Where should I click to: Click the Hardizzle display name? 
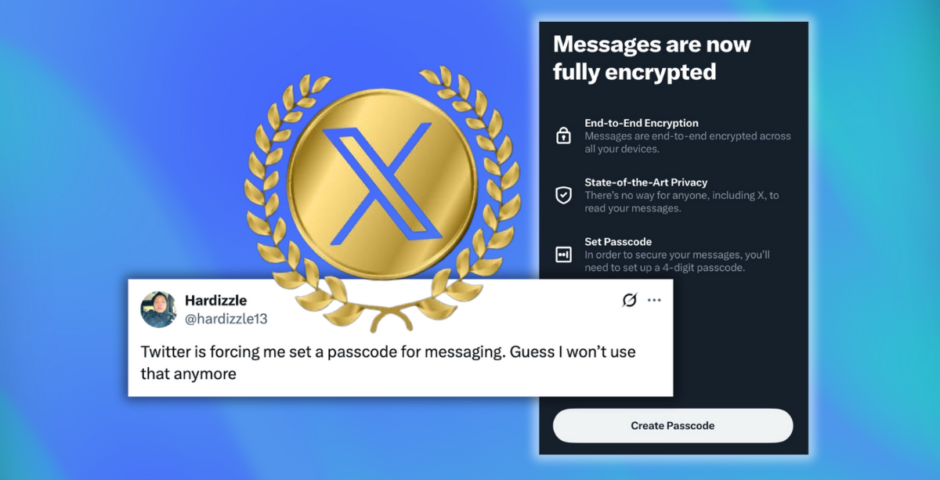click(x=216, y=300)
